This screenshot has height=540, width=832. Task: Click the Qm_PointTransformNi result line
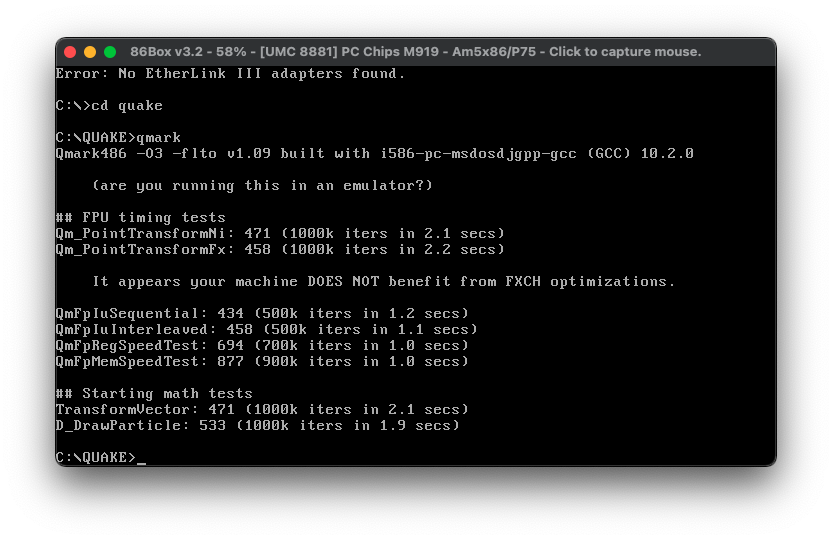tap(280, 233)
